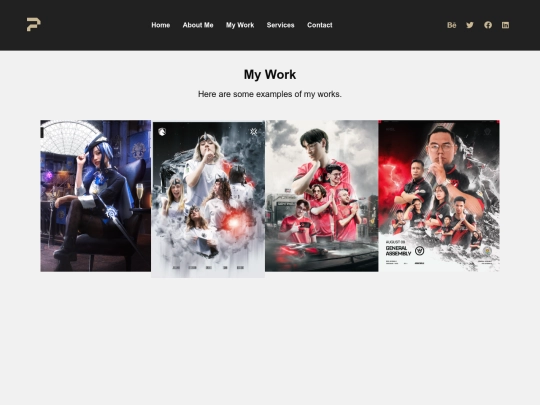Image resolution: width=540 pixels, height=405 pixels.
Task: Open the red-jersey team poster thumbnail
Action: tap(322, 196)
